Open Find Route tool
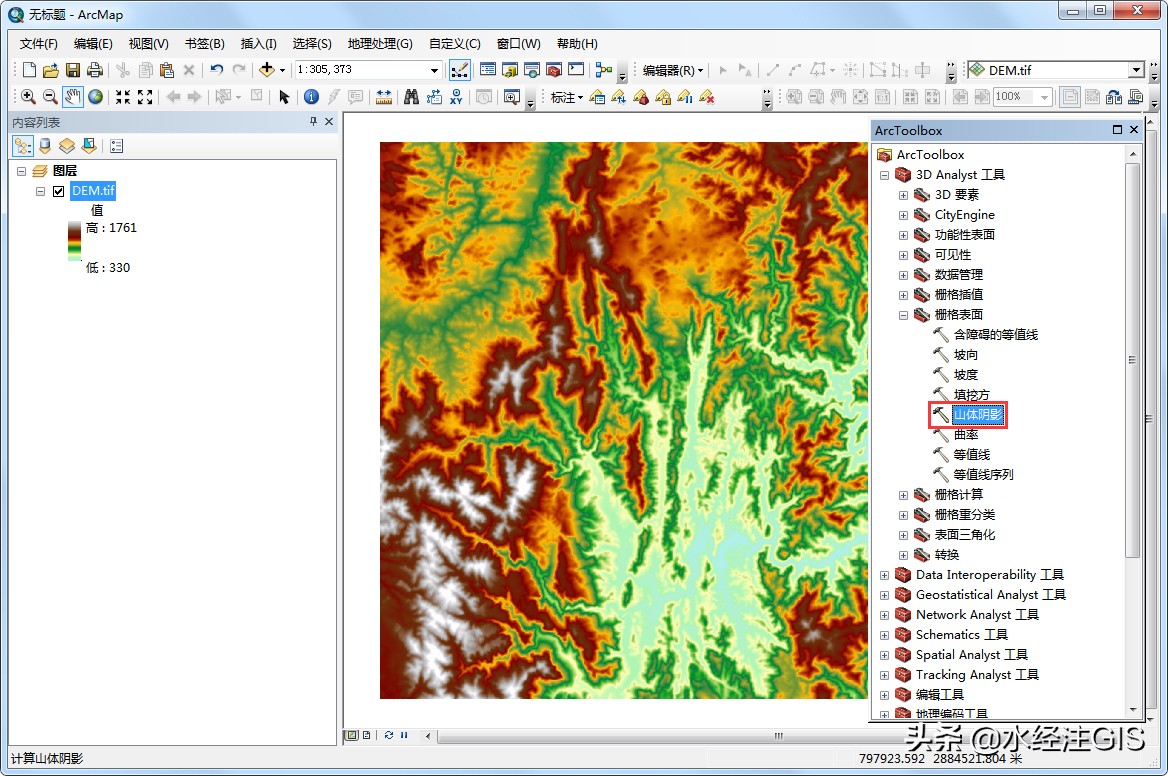The image size is (1168, 776). tap(434, 97)
